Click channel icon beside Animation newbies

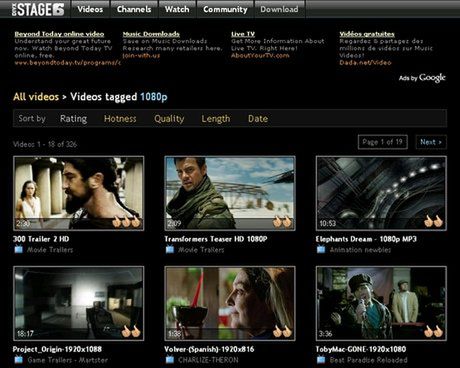click(321, 249)
